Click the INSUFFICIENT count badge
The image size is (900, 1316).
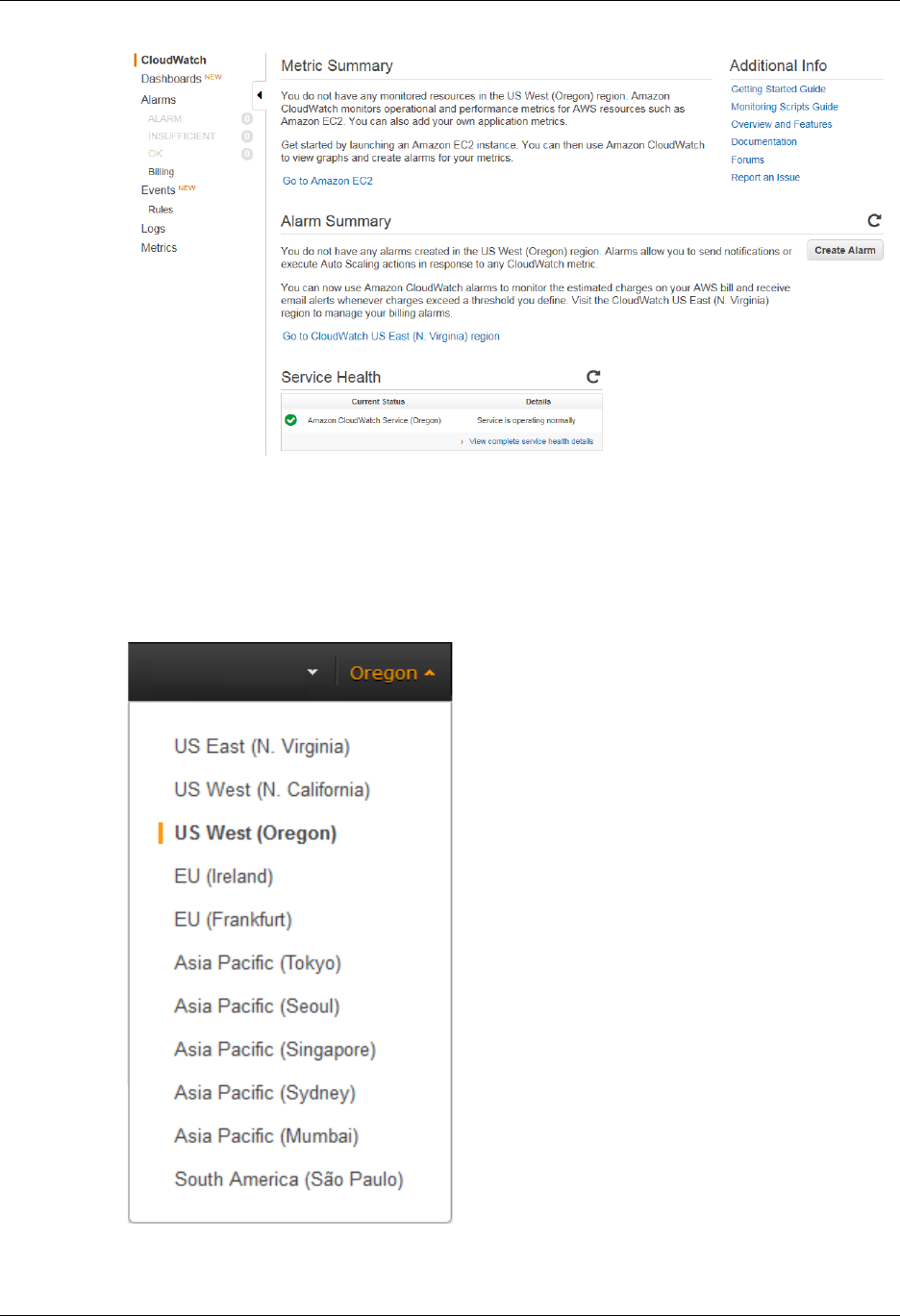tap(247, 137)
